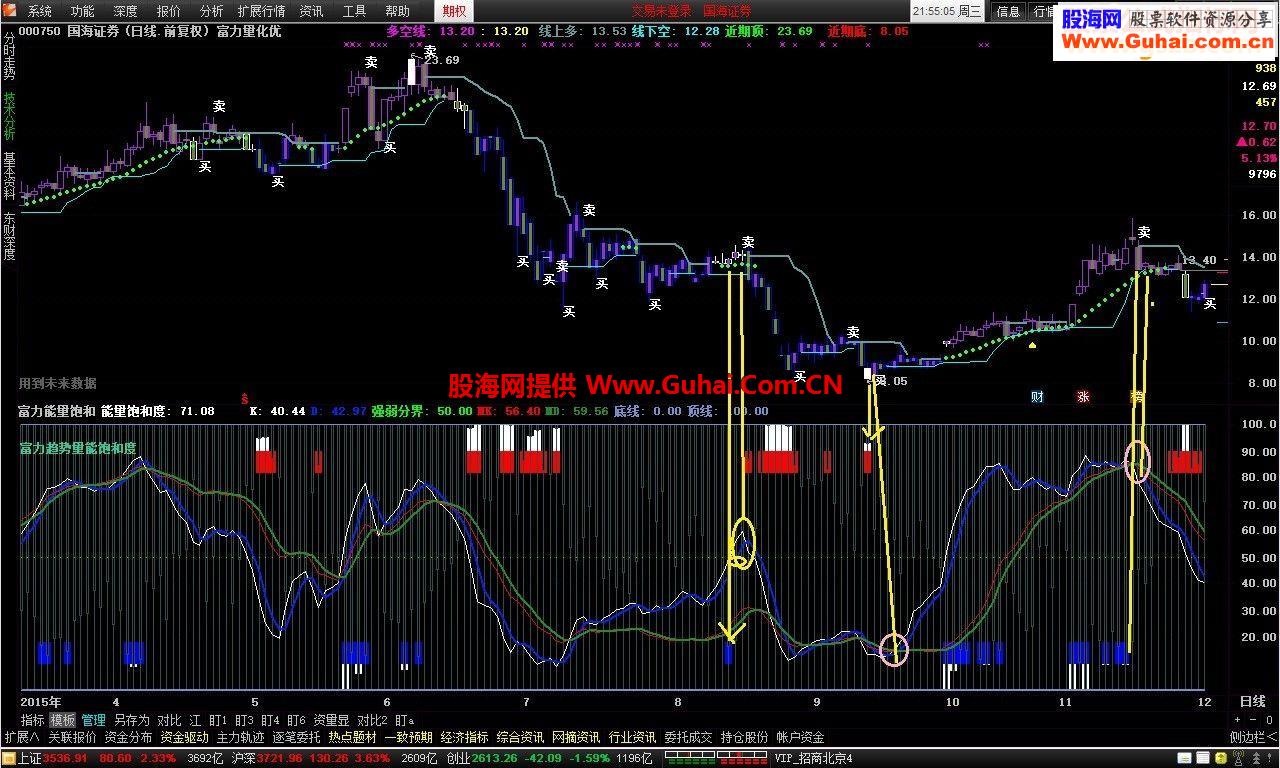Click the 财 marker icon on chart
This screenshot has width=1280, height=768.
pos(1037,397)
